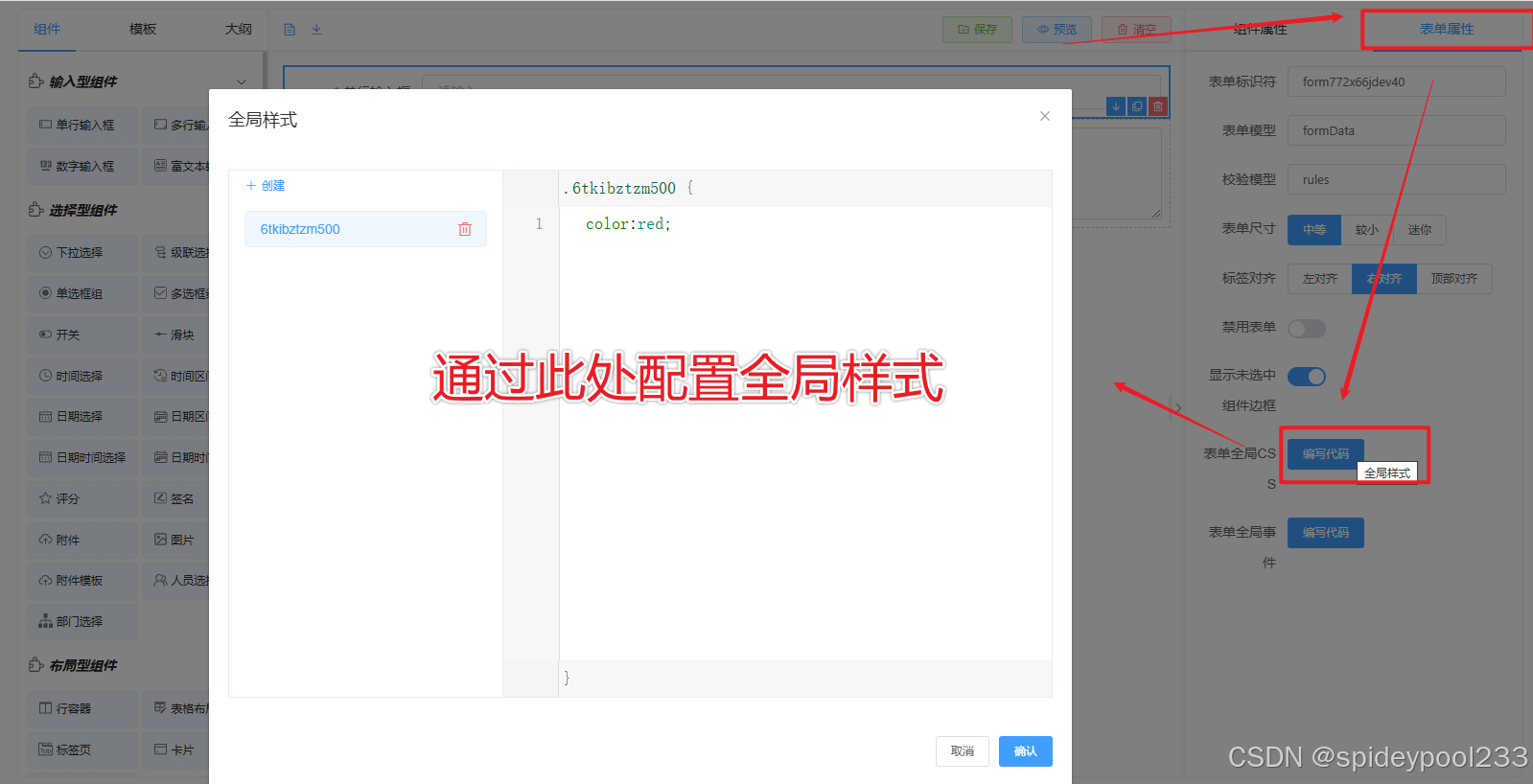The image size is (1533, 784).
Task: Add a 数字输入框 component
Action: point(82,166)
